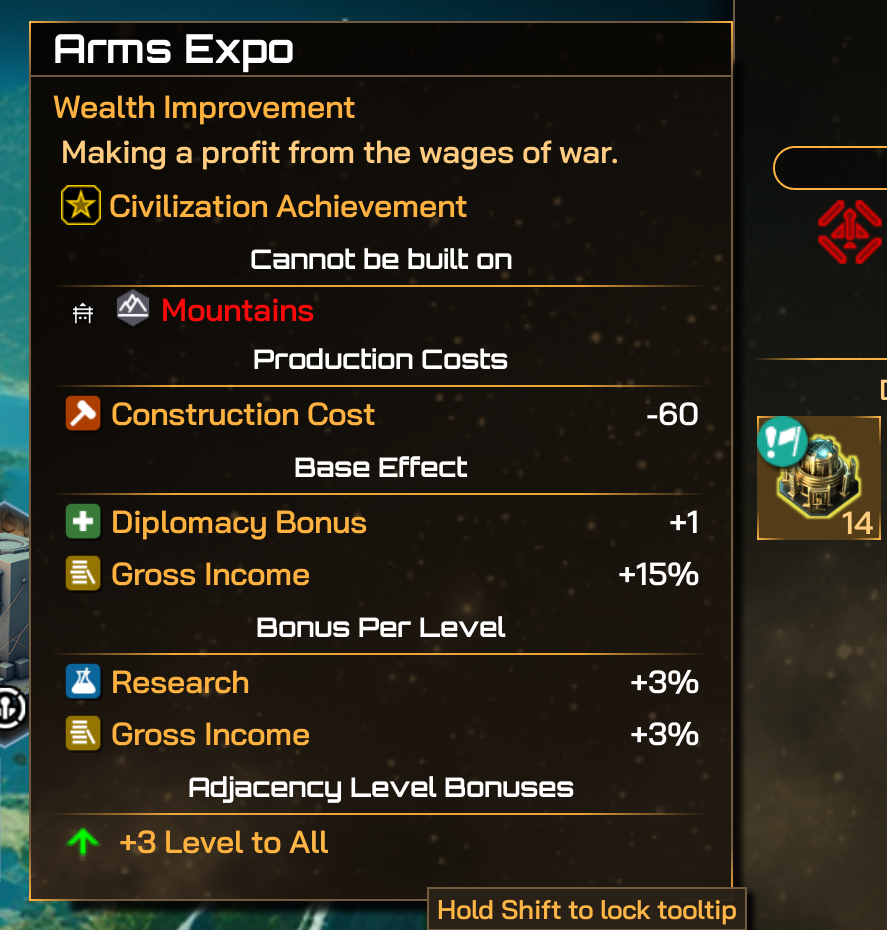The image size is (887, 930).
Task: Click the teal flag badge on the building
Action: tap(783, 441)
